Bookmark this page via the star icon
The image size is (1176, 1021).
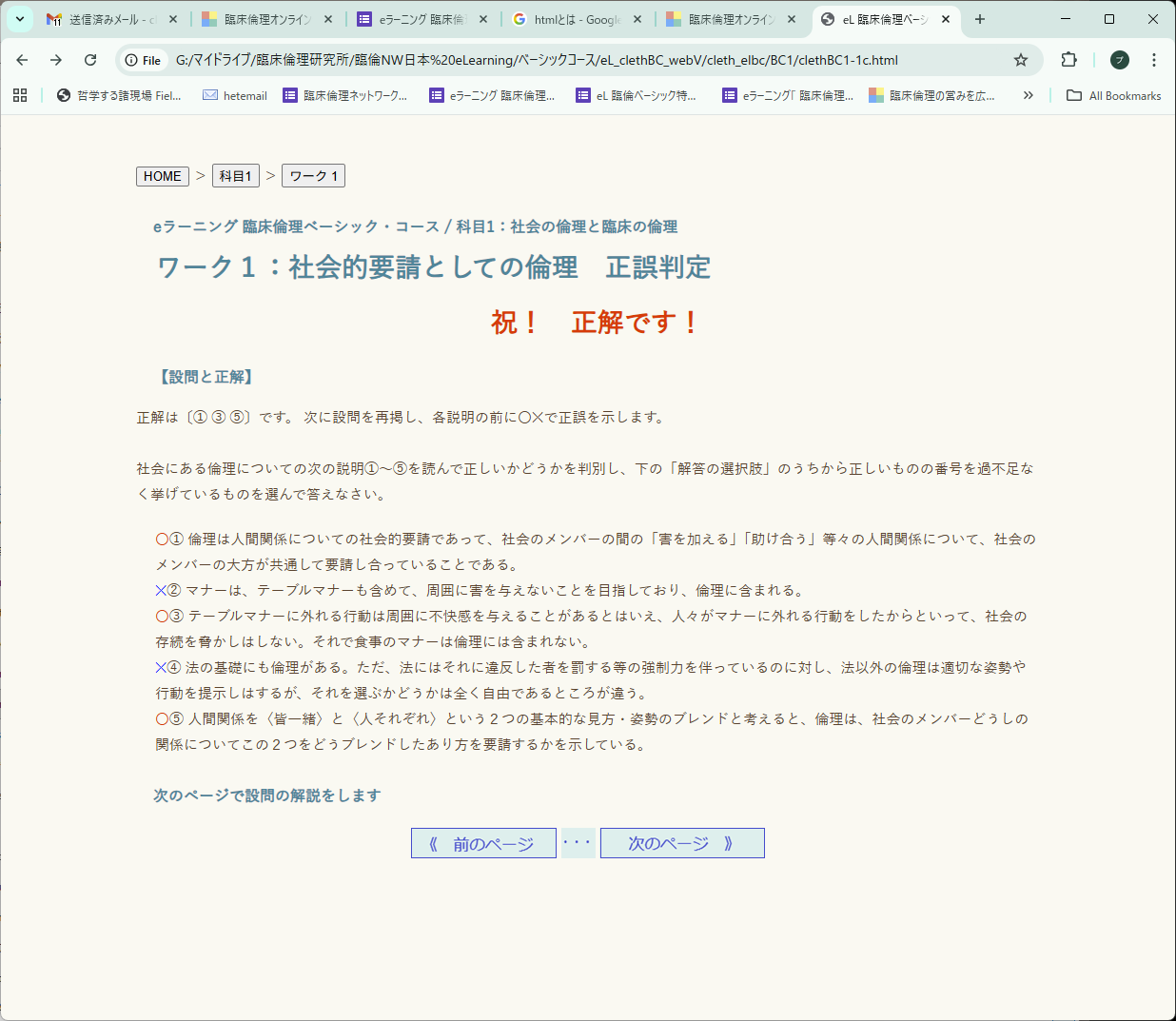1021,59
